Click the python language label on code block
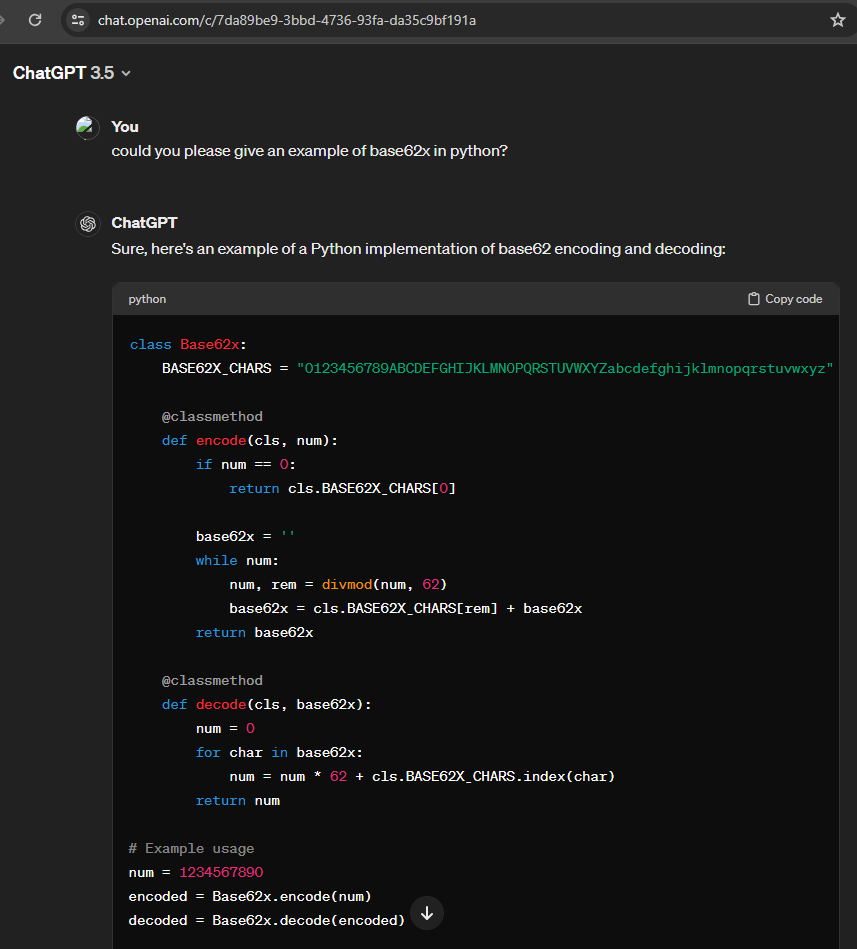 coord(147,299)
